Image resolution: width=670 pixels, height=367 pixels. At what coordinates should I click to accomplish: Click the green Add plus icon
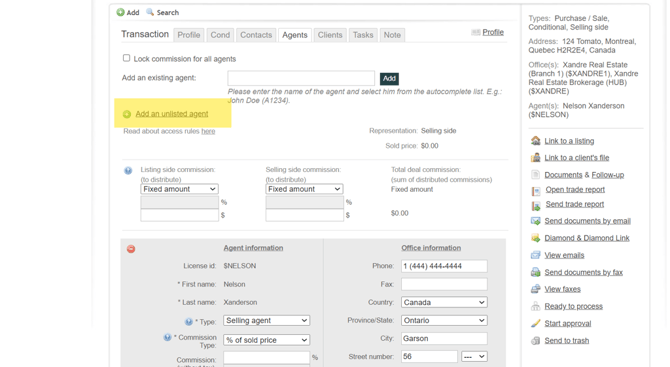tap(120, 12)
